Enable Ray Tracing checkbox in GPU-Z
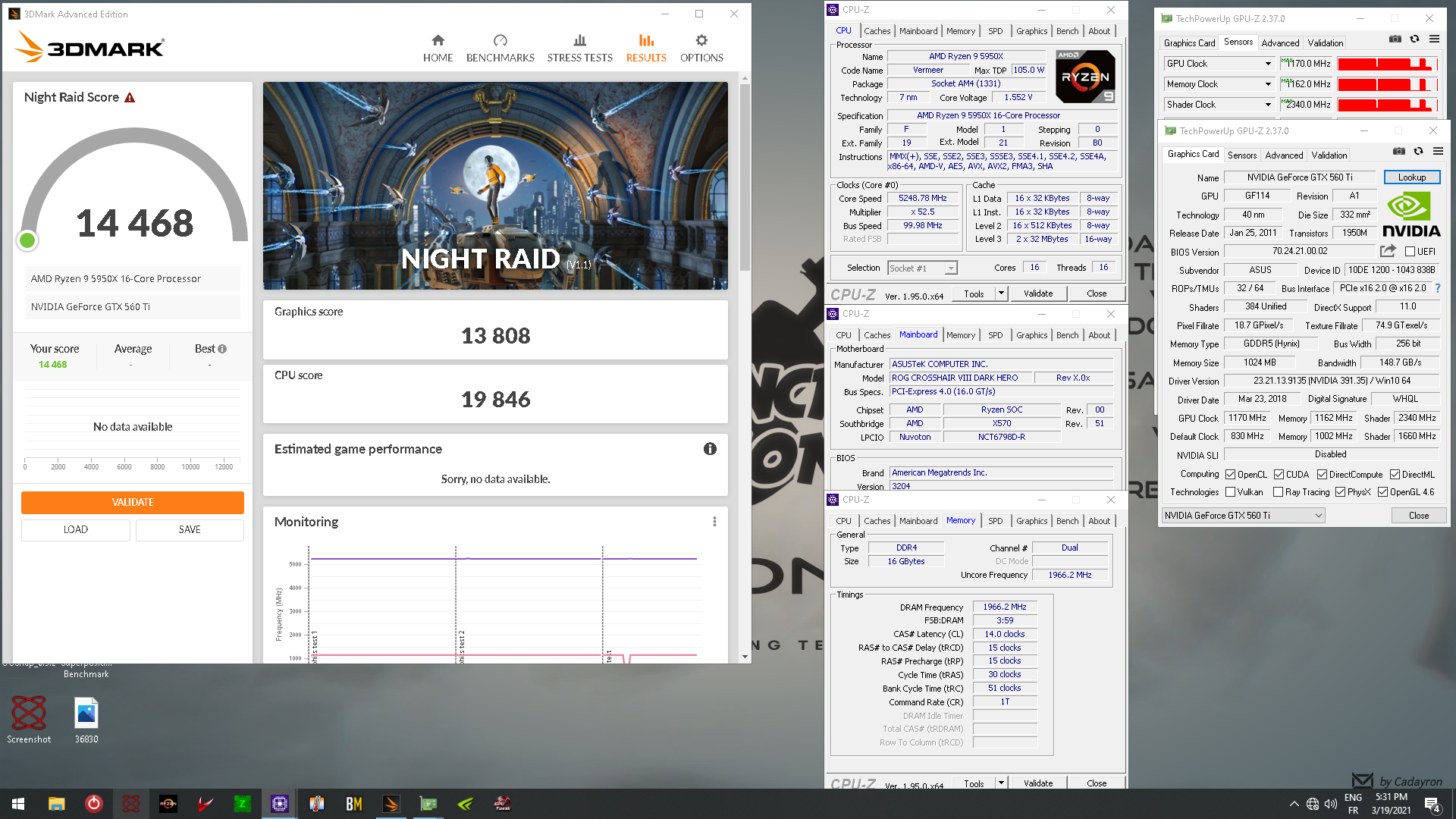The image size is (1456, 819). pyautogui.click(x=1278, y=492)
